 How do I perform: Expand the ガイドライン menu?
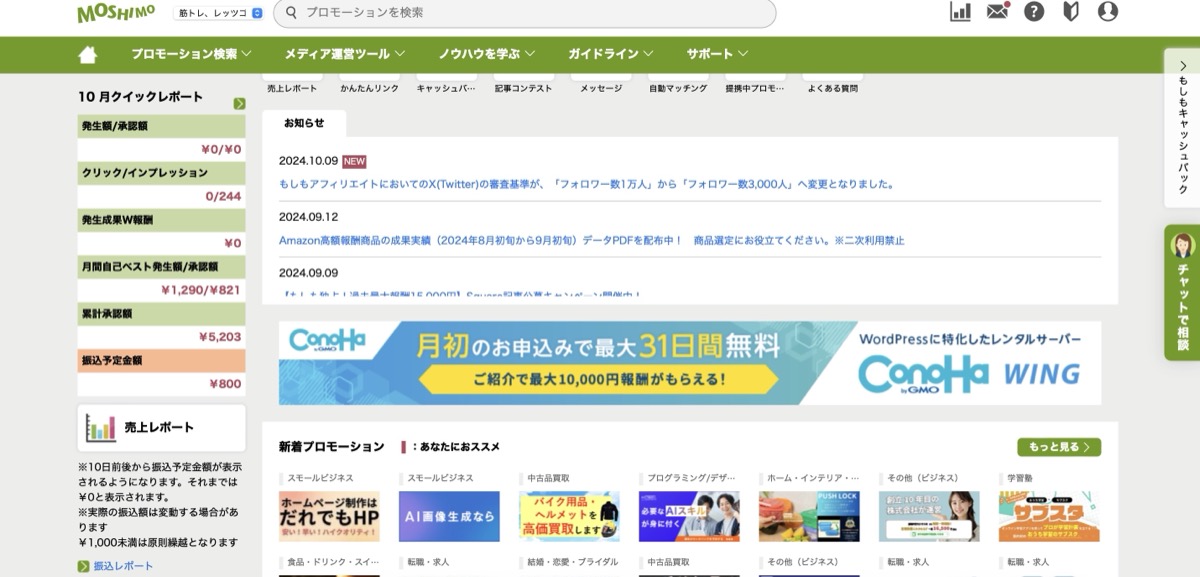611,54
